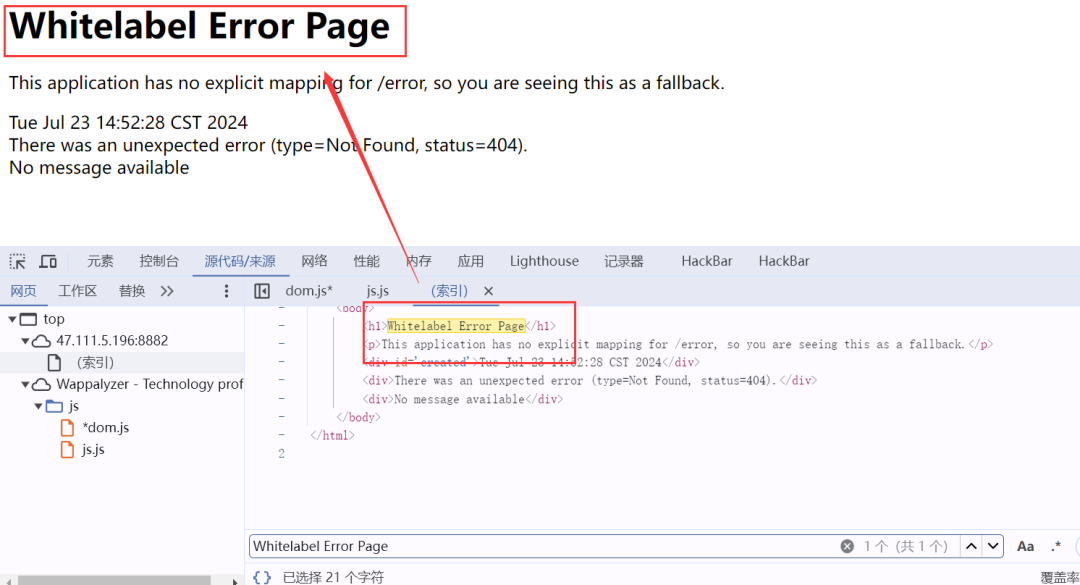Click the closing </body> tag line
This screenshot has height=585, width=1080.
click(358, 418)
